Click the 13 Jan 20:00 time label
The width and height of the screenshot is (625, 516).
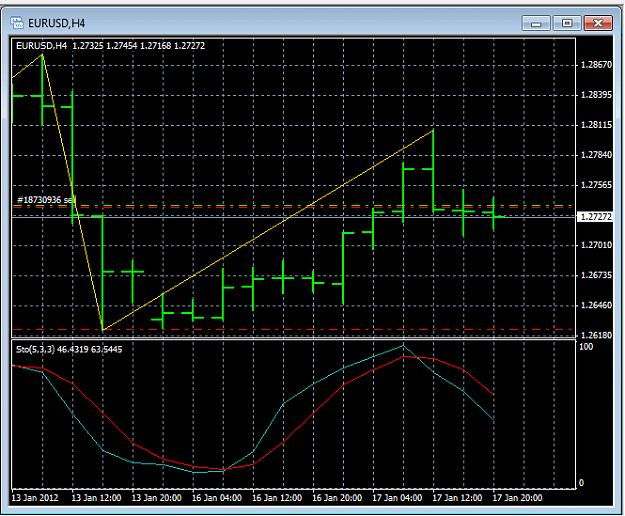(x=156, y=498)
